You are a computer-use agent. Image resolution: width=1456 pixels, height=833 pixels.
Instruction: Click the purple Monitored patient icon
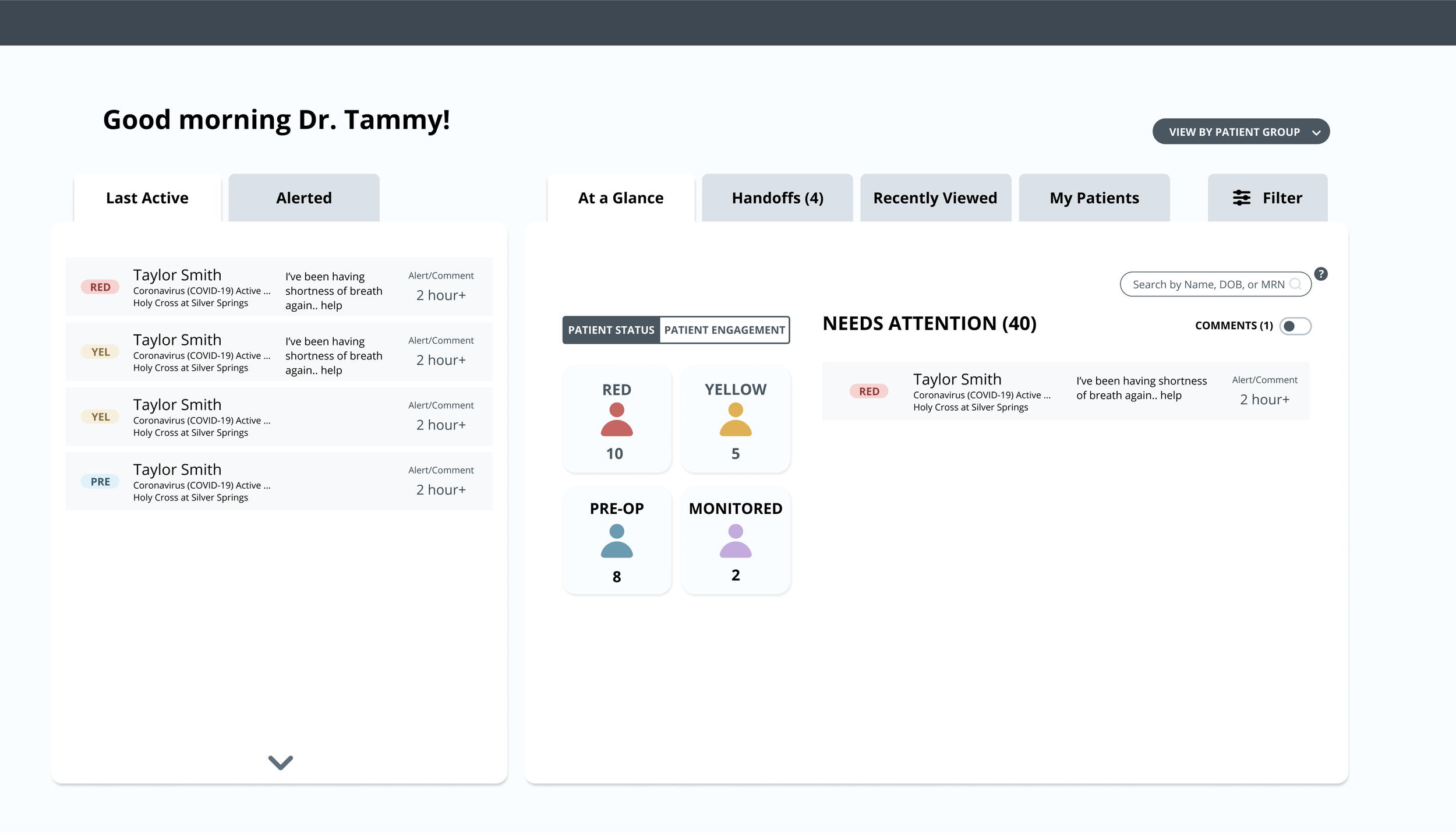click(x=735, y=541)
